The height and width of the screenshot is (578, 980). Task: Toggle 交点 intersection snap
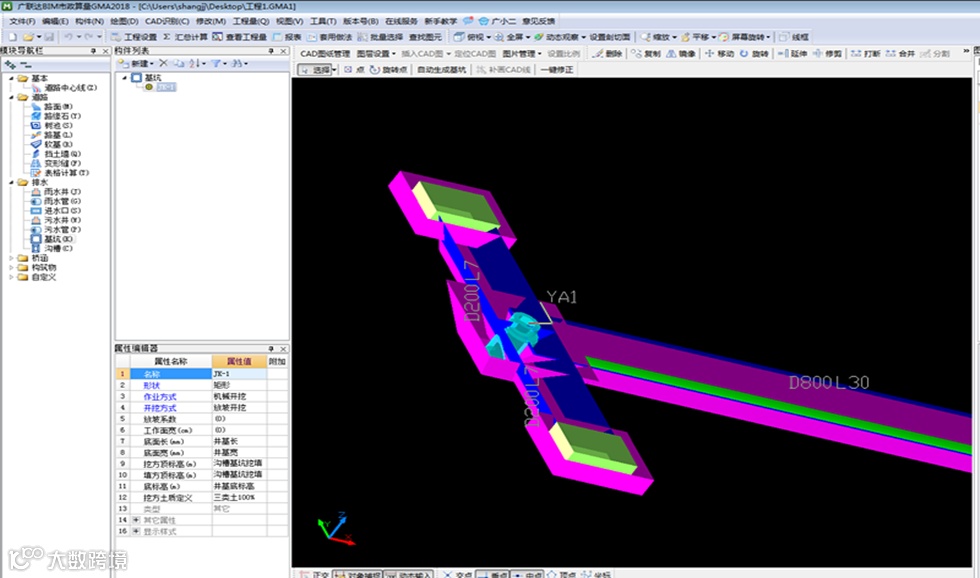tap(457, 574)
